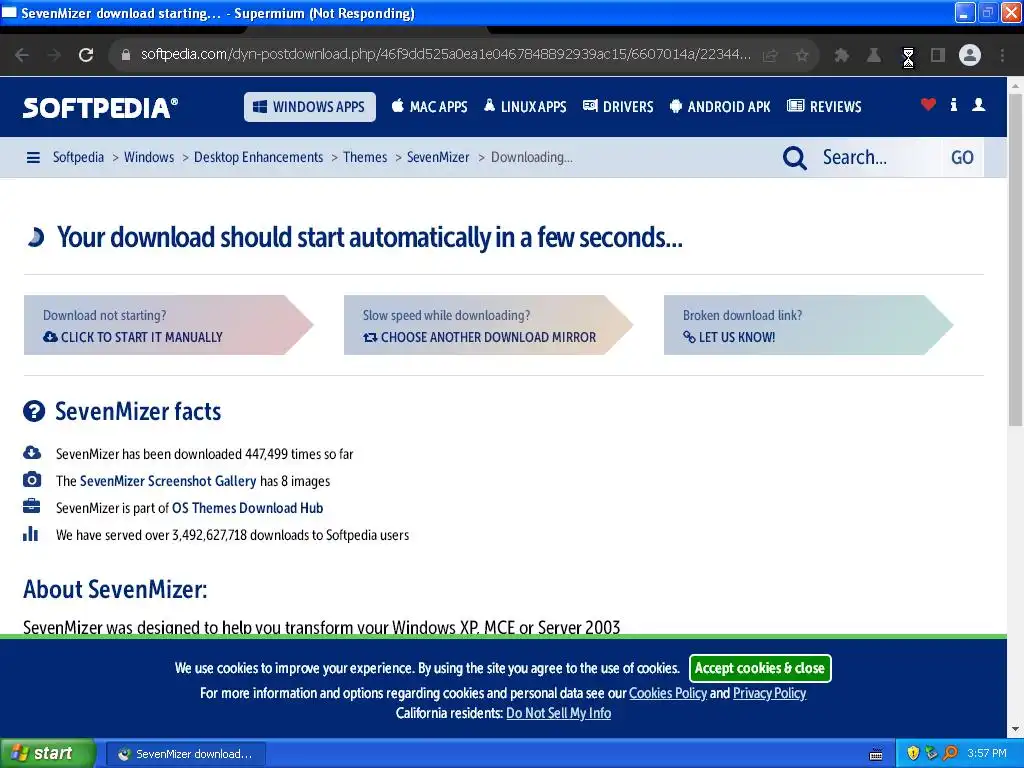The width and height of the screenshot is (1024, 768).
Task: Click the 3:57 PM clock
Action: coord(987,754)
